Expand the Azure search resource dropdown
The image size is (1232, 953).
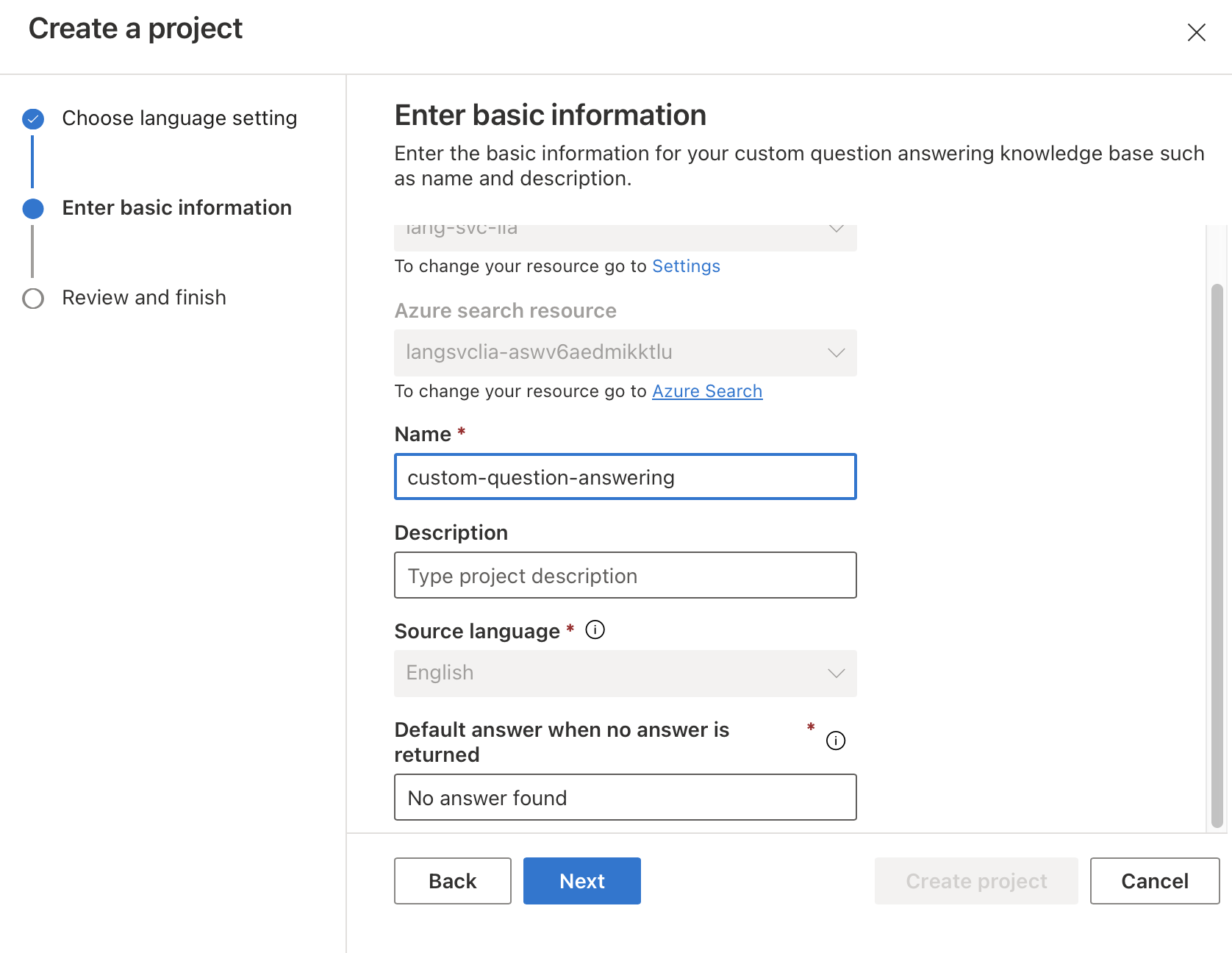click(836, 353)
